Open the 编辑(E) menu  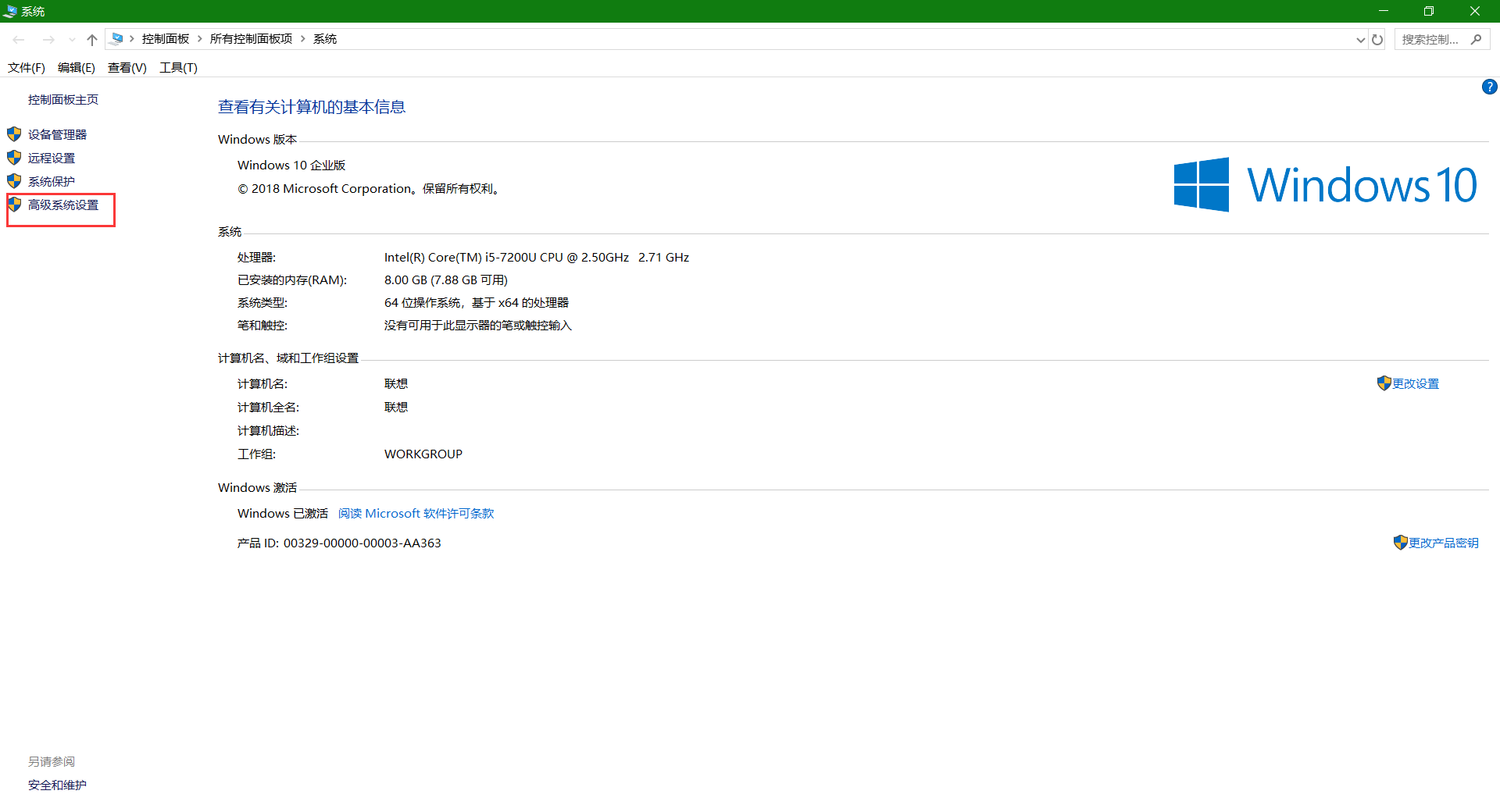point(77,68)
